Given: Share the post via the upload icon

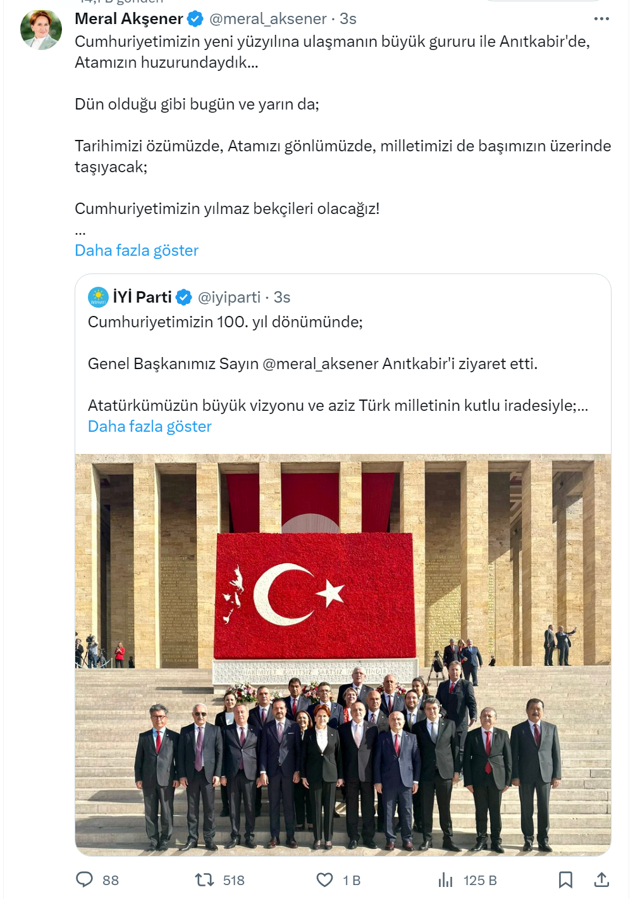Looking at the screenshot, I should click(x=601, y=879).
